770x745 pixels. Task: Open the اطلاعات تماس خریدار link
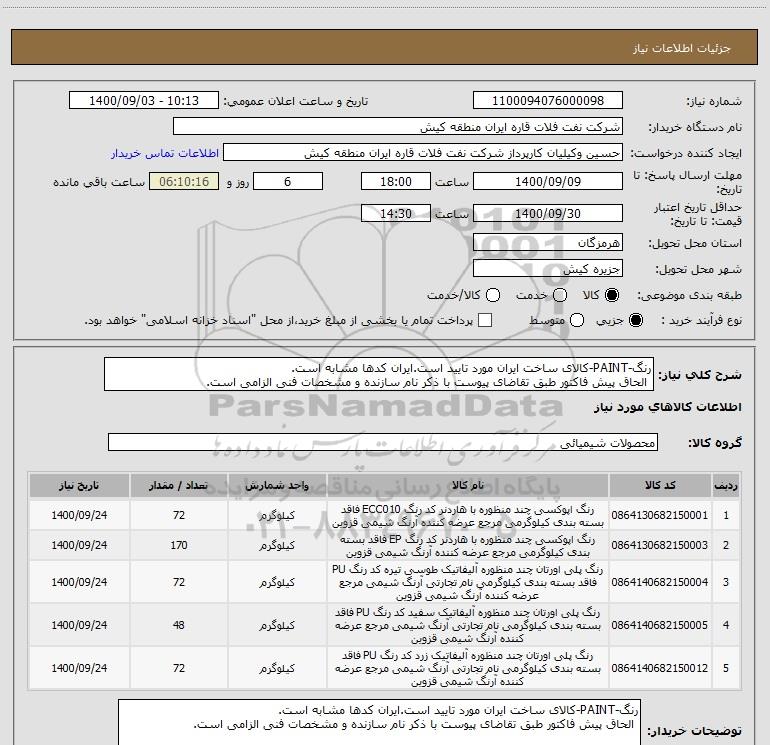pyautogui.click(x=165, y=153)
